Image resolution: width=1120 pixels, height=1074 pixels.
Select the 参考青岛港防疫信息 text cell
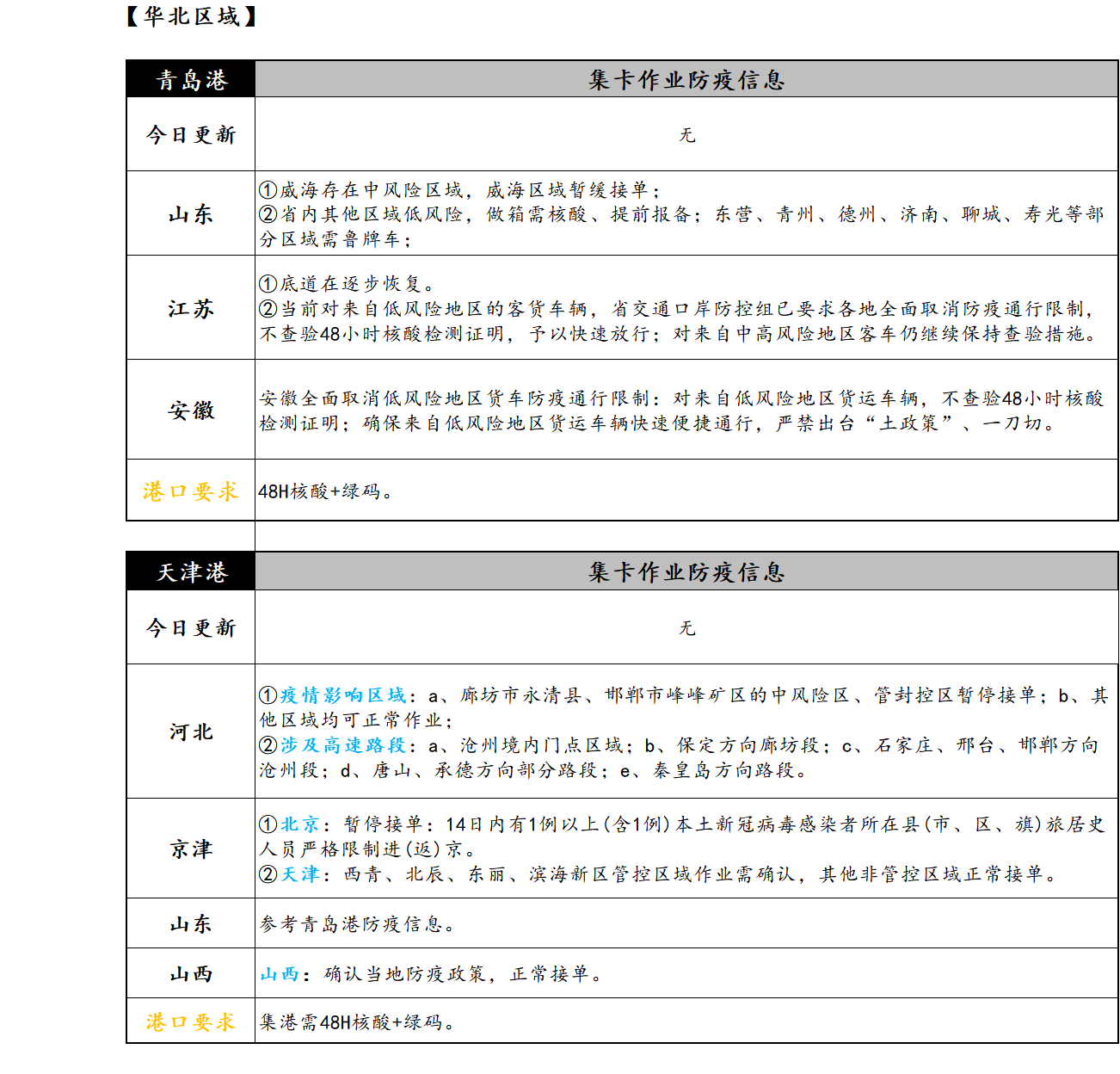point(357,924)
